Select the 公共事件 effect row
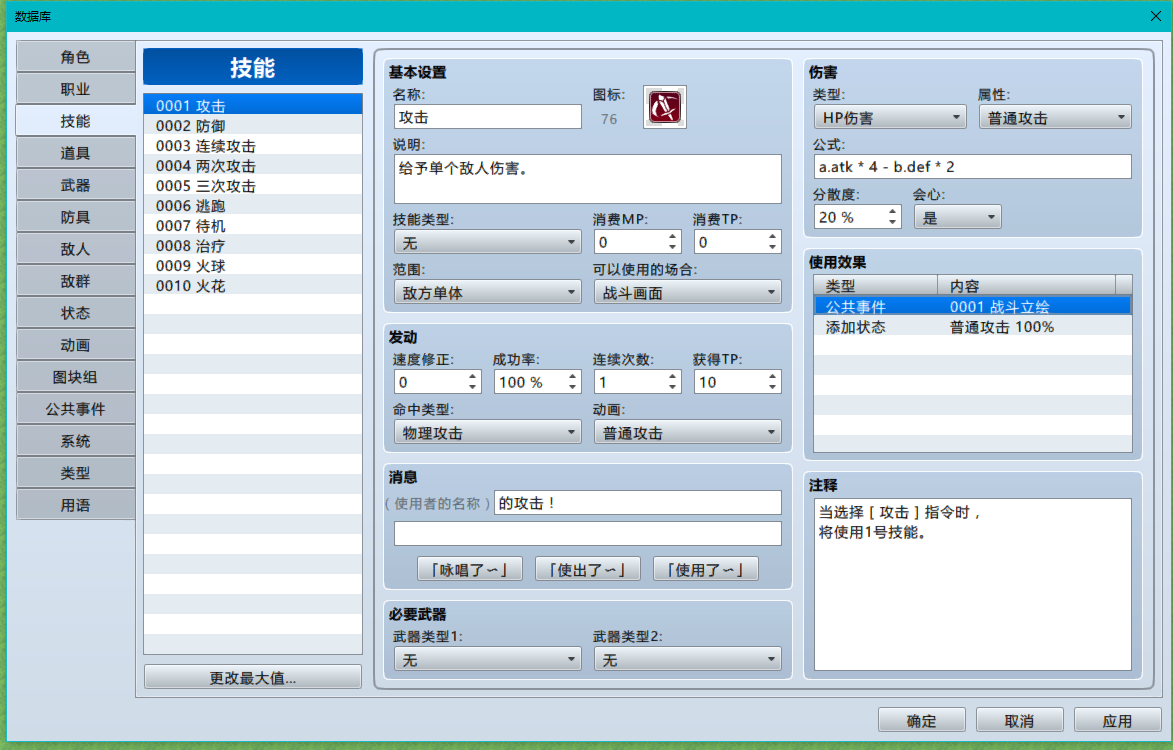Screen dimensions: 1173x750 coord(973,306)
